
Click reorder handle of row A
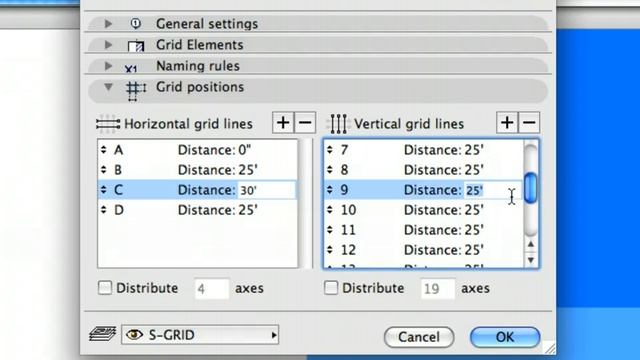104,150
